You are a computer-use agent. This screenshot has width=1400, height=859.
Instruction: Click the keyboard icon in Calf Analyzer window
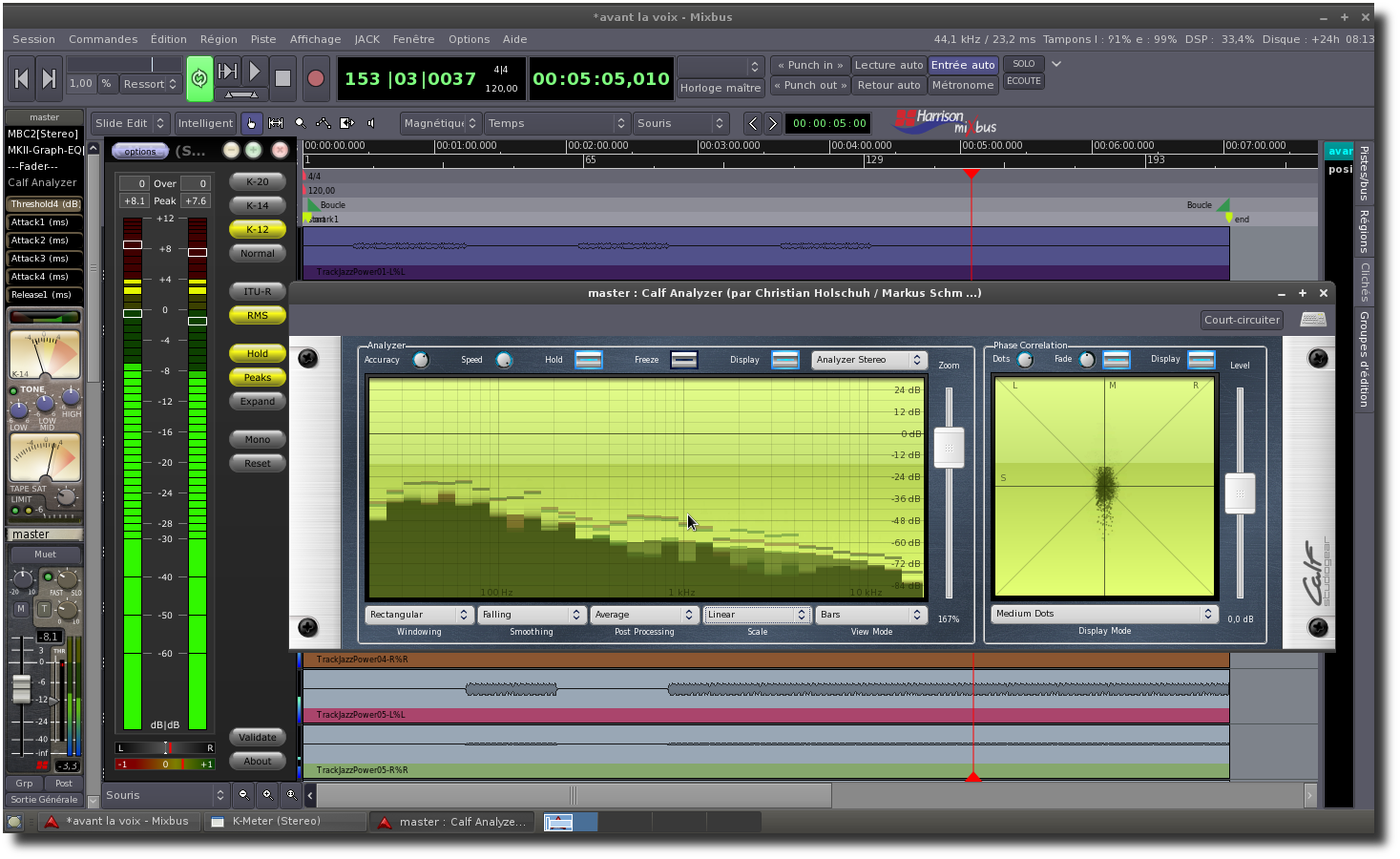[x=1312, y=320]
